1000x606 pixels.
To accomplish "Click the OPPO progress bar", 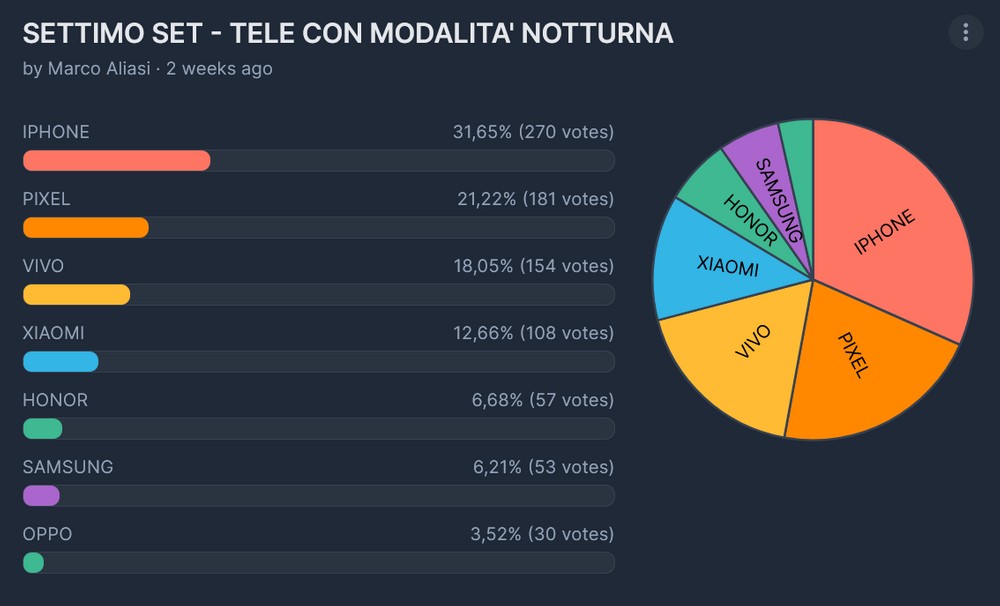I will click(x=34, y=563).
